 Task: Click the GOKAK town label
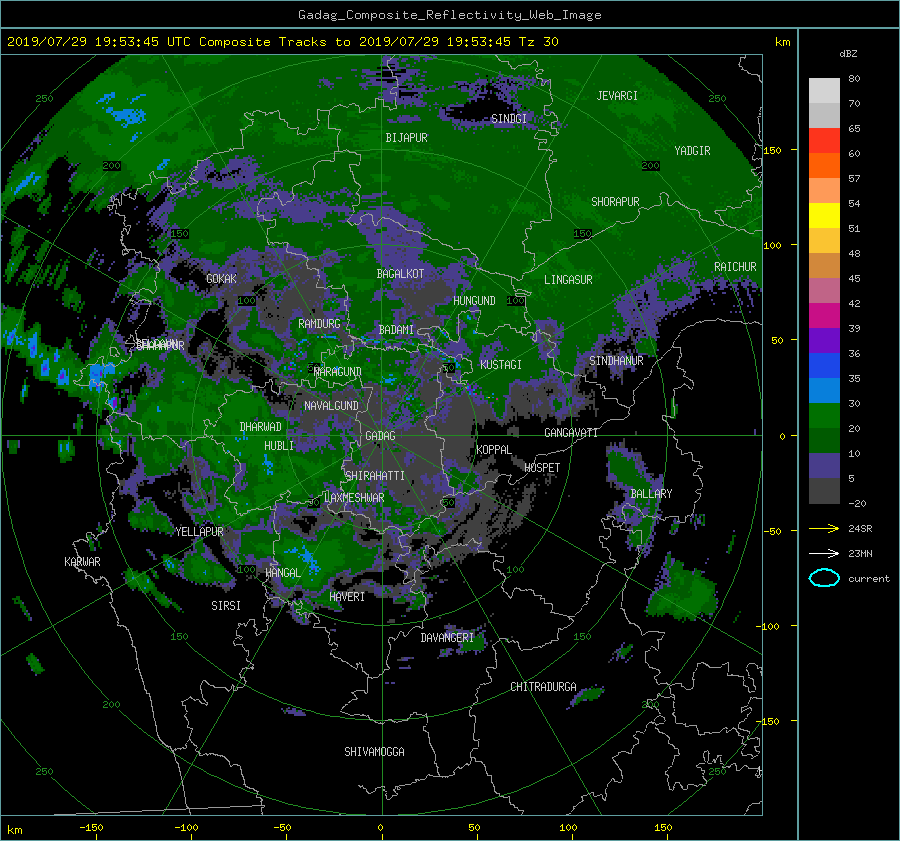coord(221,279)
